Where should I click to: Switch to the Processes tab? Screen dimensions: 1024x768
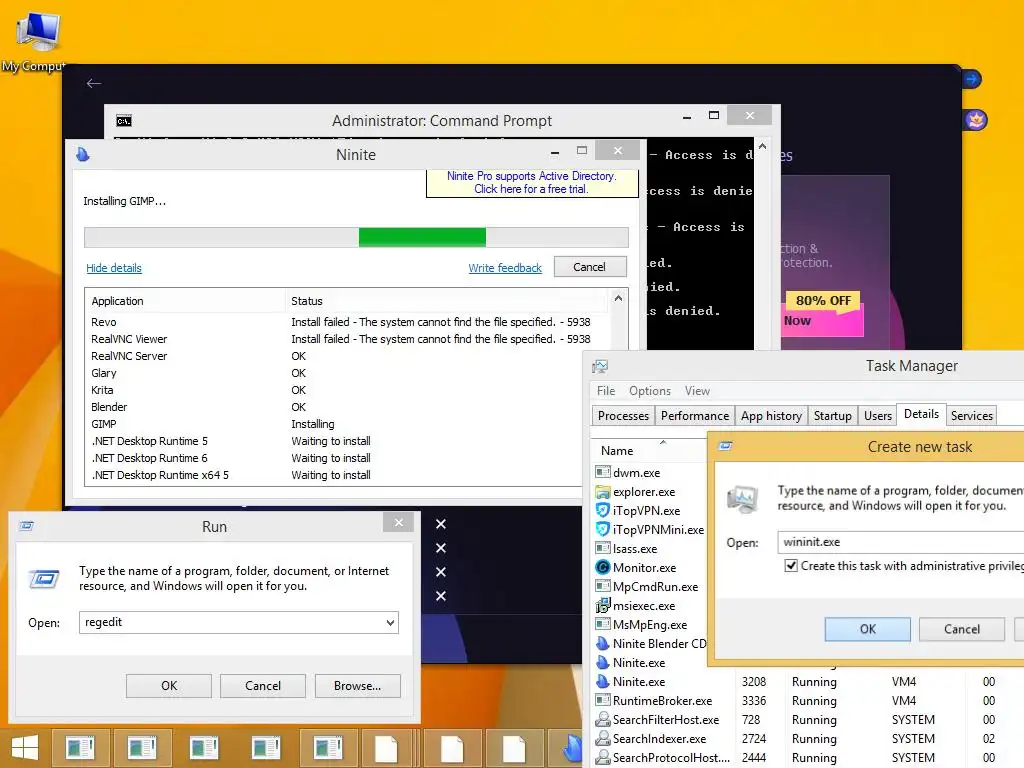click(x=623, y=415)
